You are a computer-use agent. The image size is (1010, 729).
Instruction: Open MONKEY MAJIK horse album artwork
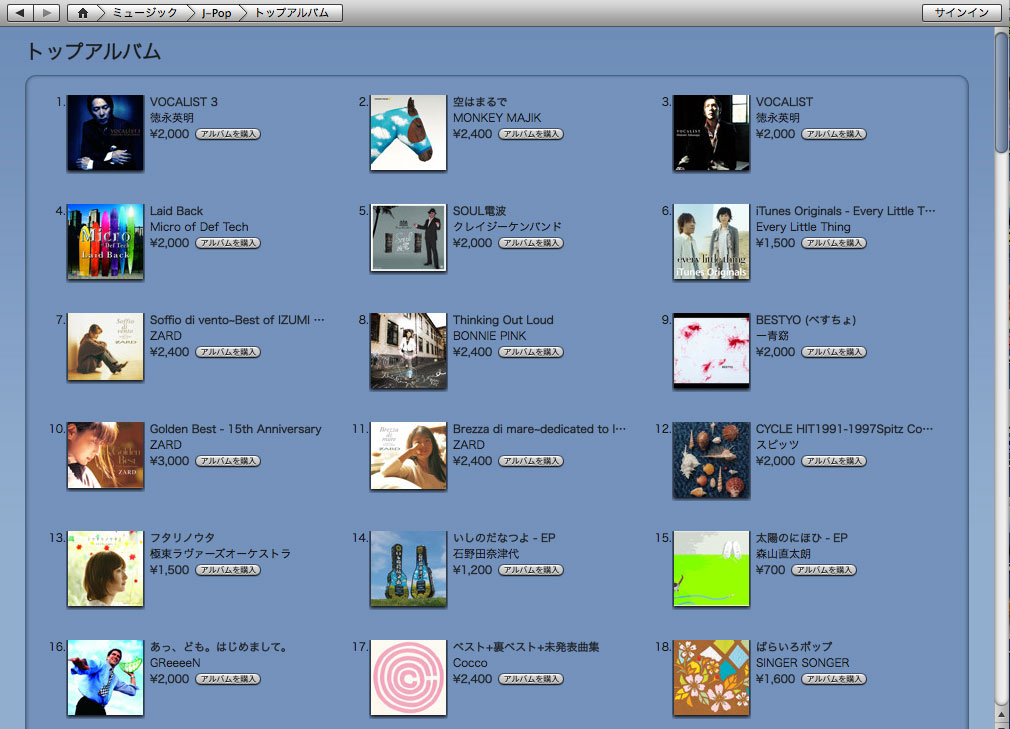coord(408,133)
